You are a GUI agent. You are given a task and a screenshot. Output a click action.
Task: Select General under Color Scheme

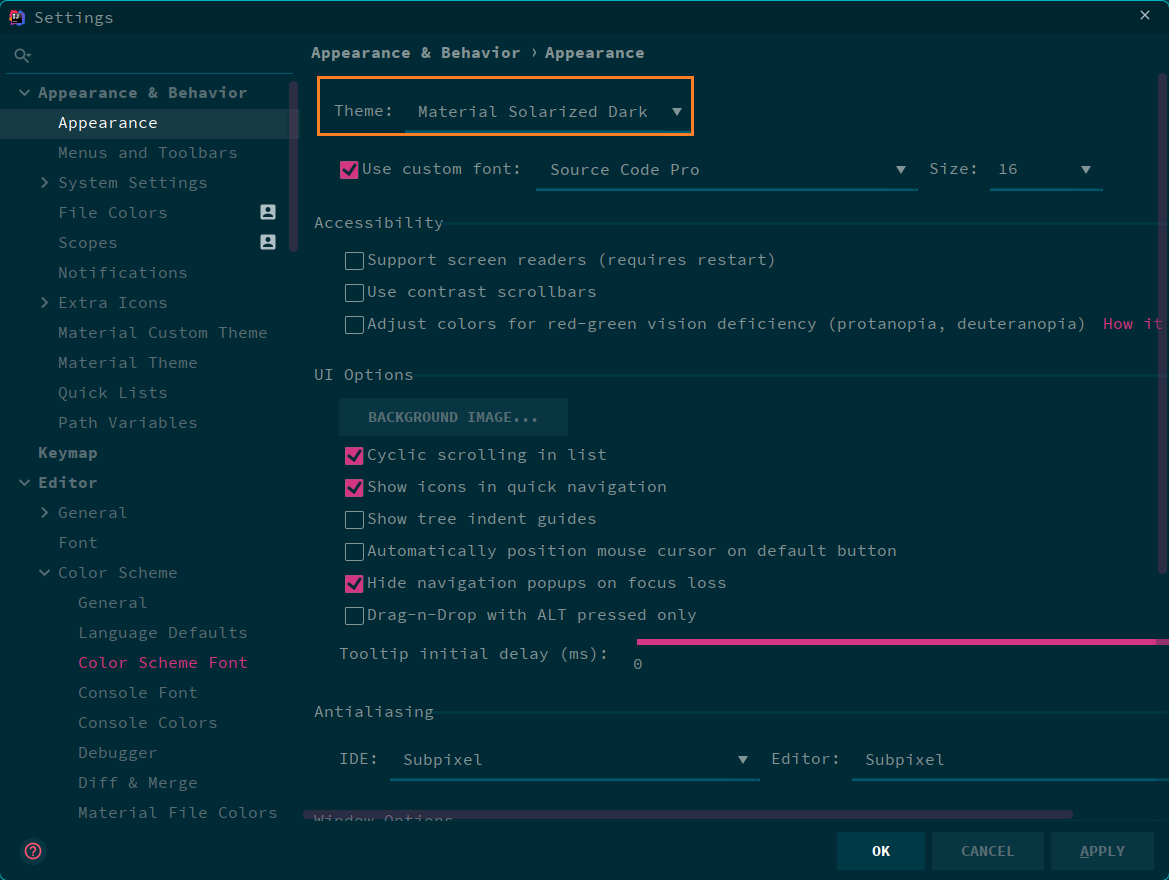coord(113,603)
